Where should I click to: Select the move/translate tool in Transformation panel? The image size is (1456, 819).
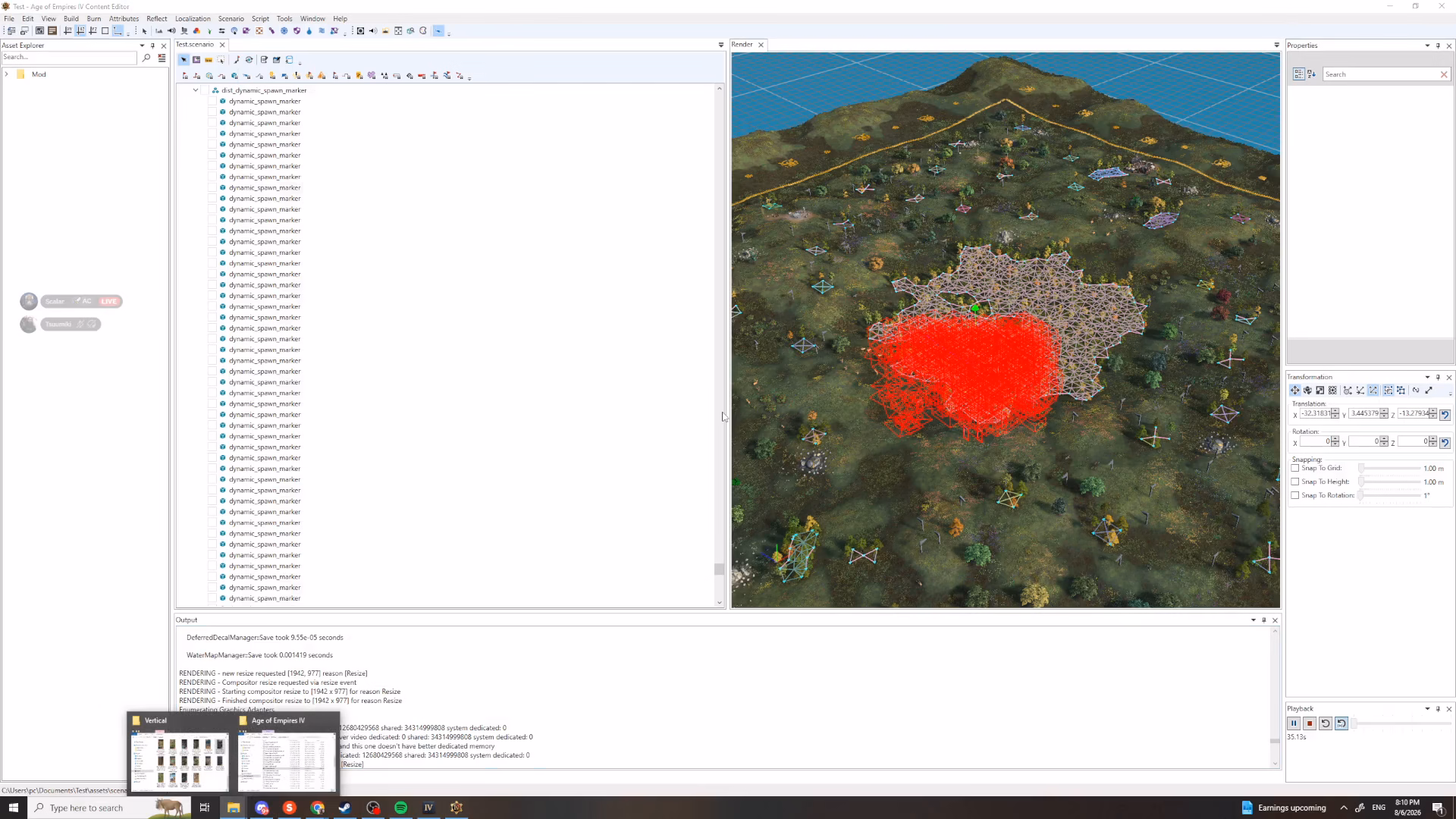[1294, 391]
